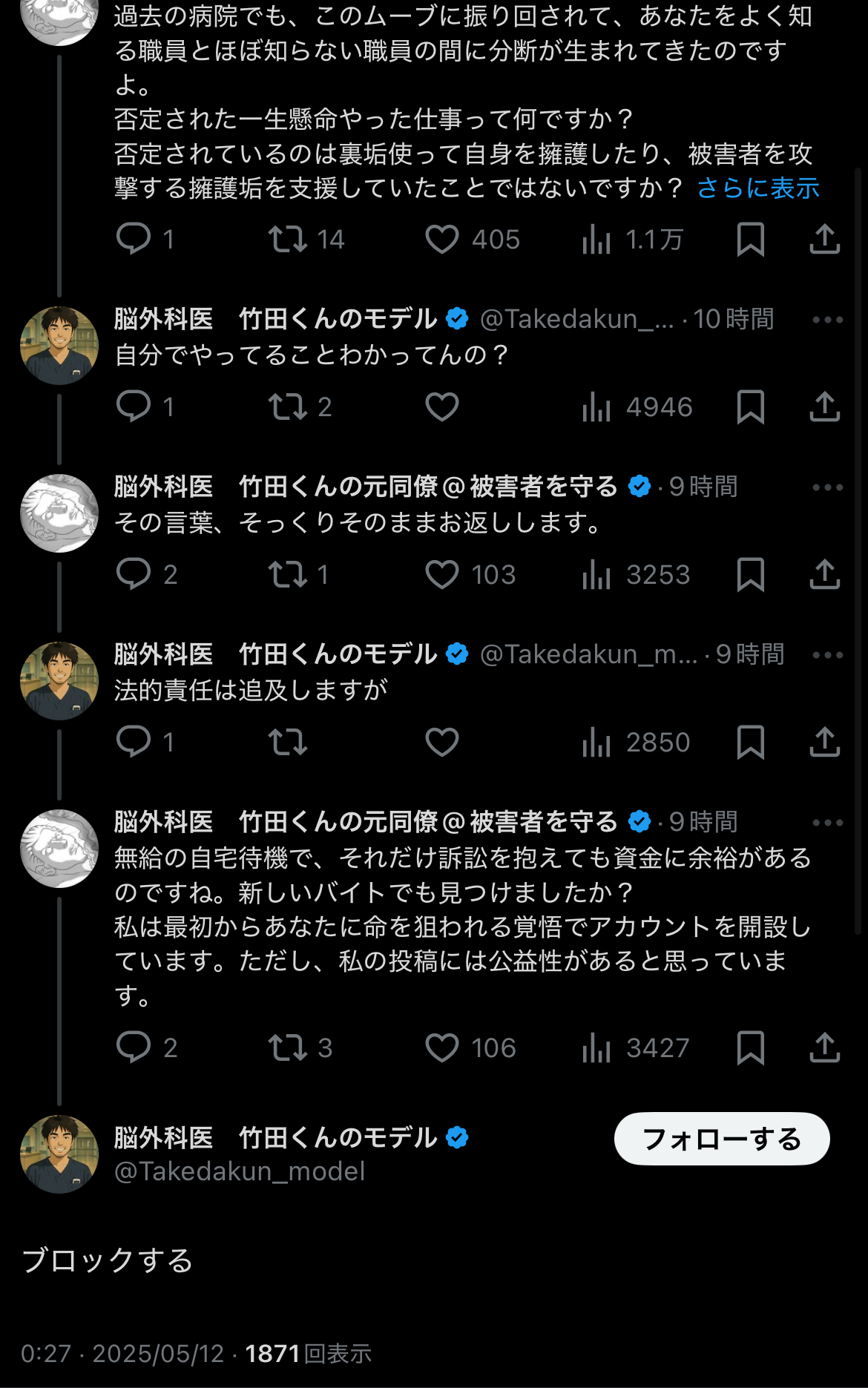Bookmark the tweet with 4946 views
This screenshot has height=1388, width=868.
[750, 407]
